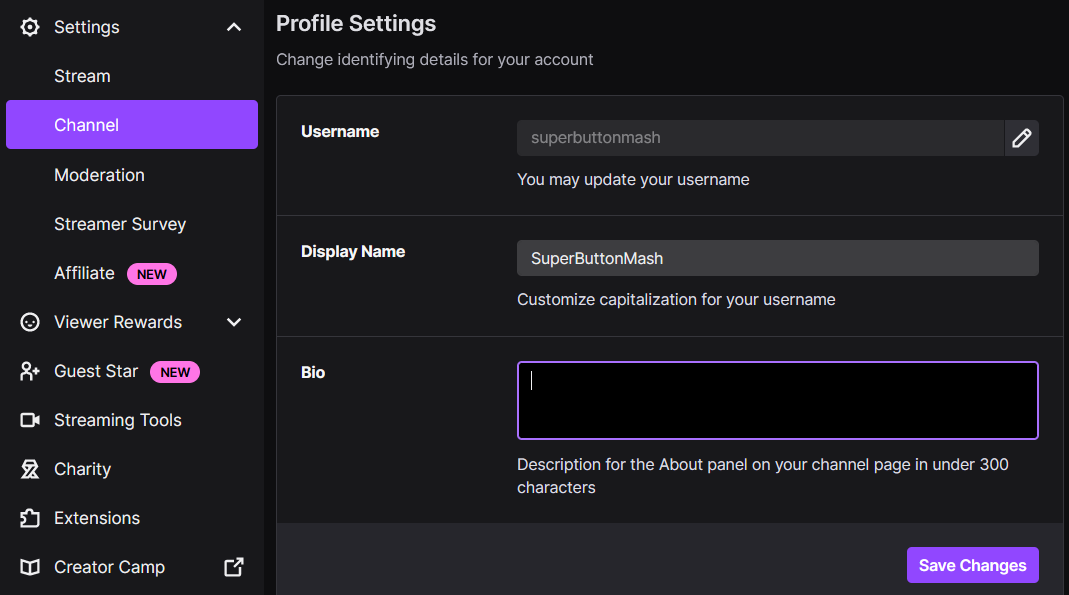Viewport: 1069px width, 595px height.
Task: Click the Settings gear icon
Action: 30,27
